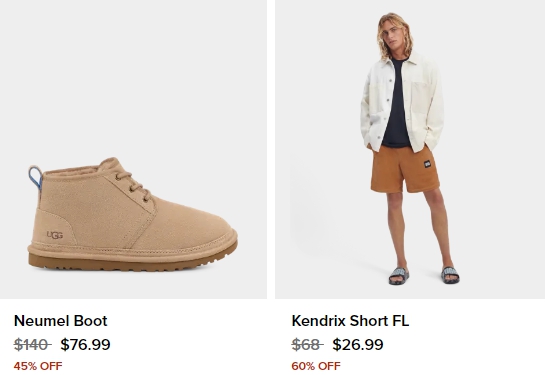
Task: Click the boot's laces area
Action: 134,186
